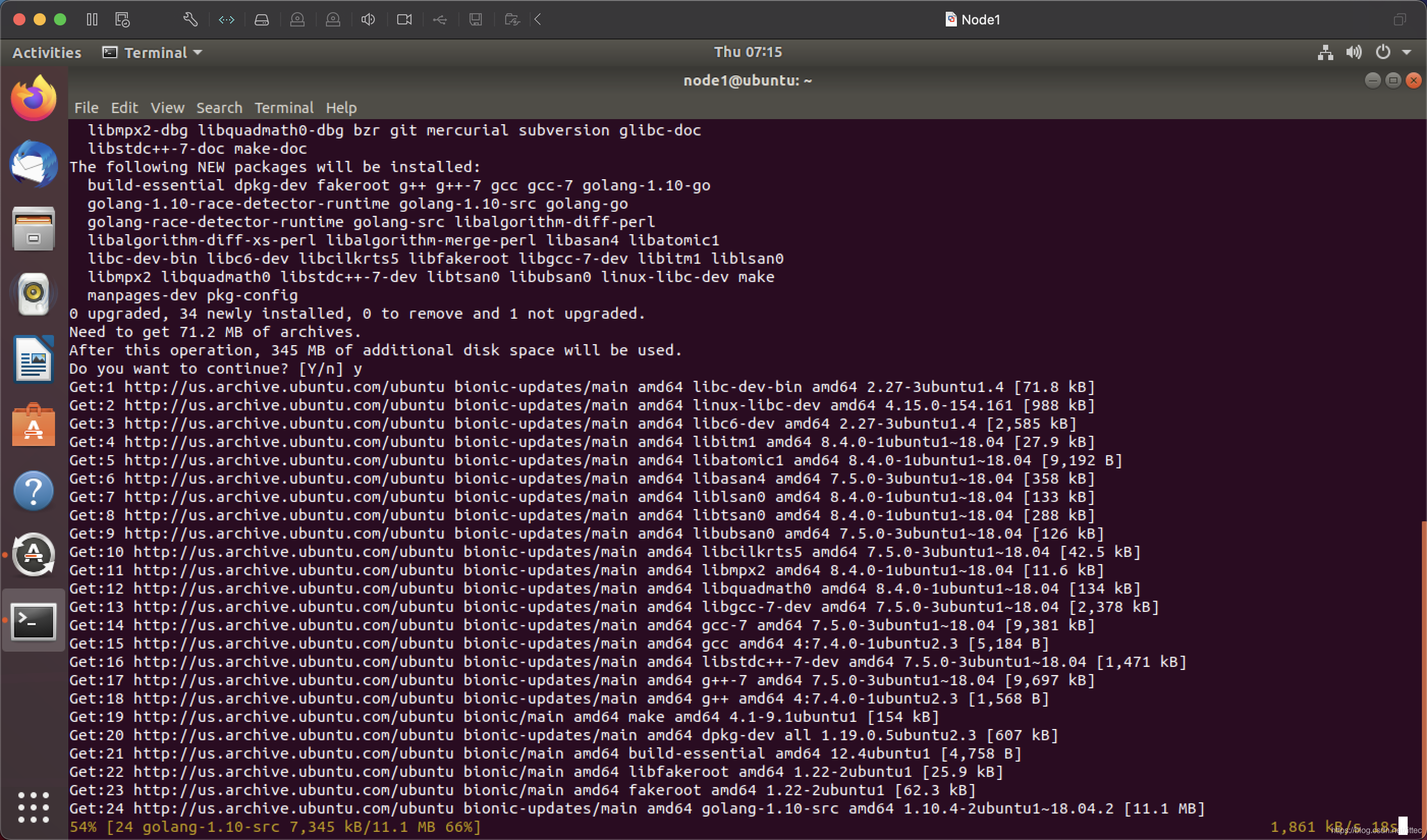Open virtual machine settings wrench icon
Image resolution: width=1427 pixels, height=840 pixels.
pyautogui.click(x=191, y=20)
